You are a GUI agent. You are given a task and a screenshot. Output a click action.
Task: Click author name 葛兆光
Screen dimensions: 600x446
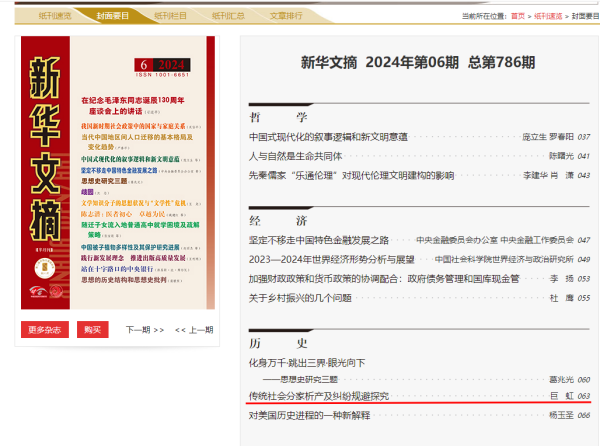(x=561, y=379)
